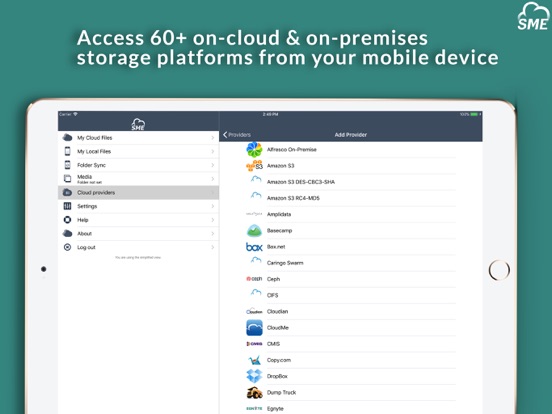Tap the Alfresco On-Premise logo icon
Image resolution: width=552 pixels, height=414 pixels.
point(254,149)
